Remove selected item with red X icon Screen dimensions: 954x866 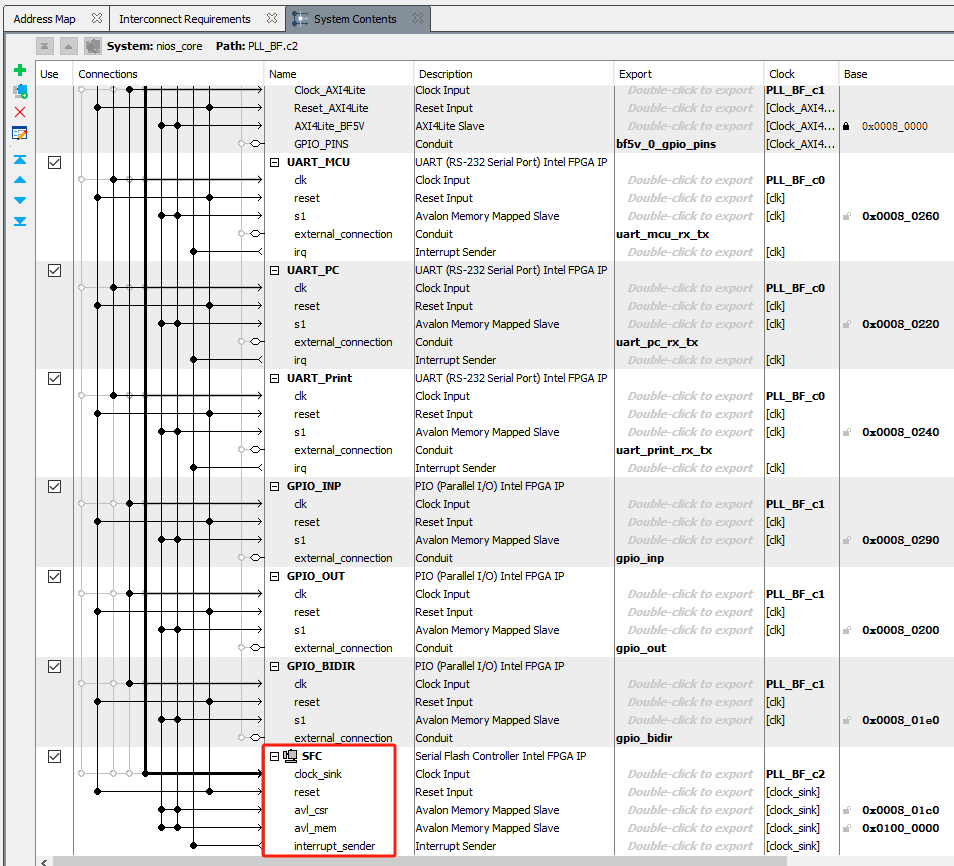(x=19, y=112)
